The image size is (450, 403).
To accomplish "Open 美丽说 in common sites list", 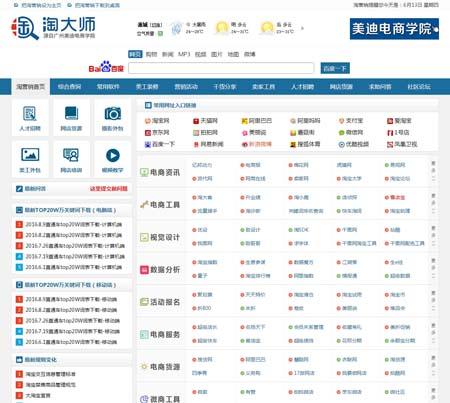I will point(254,132).
